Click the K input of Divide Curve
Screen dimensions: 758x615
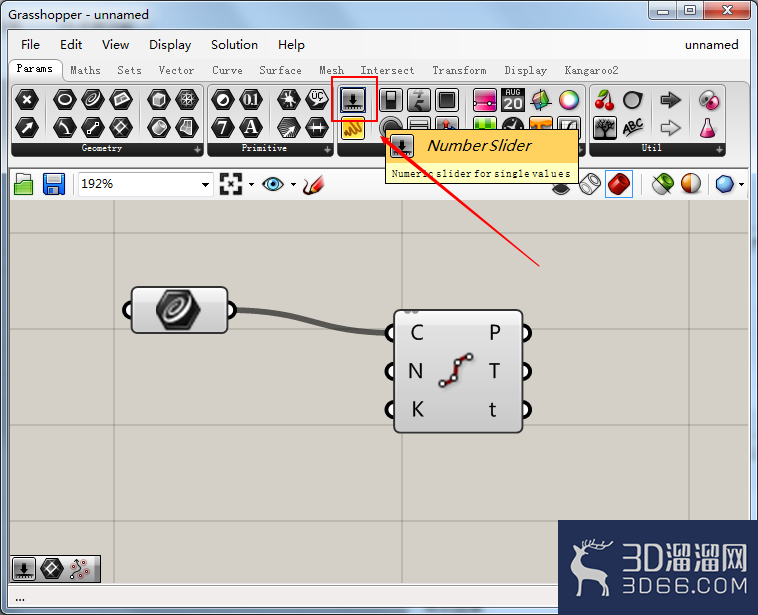417,410
